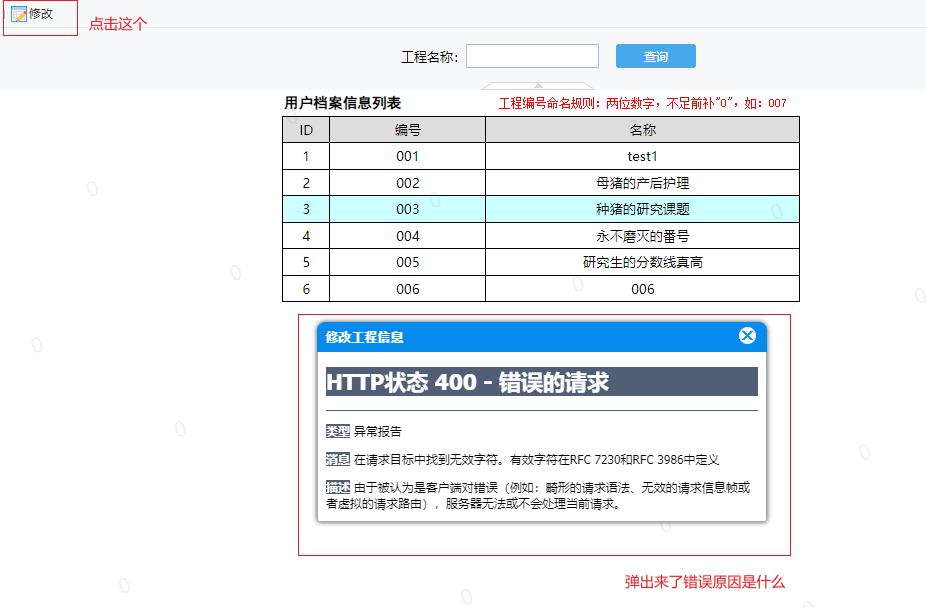Image resolution: width=926 pixels, height=608 pixels.
Task: Click the ID cell 6
Action: click(x=306, y=289)
